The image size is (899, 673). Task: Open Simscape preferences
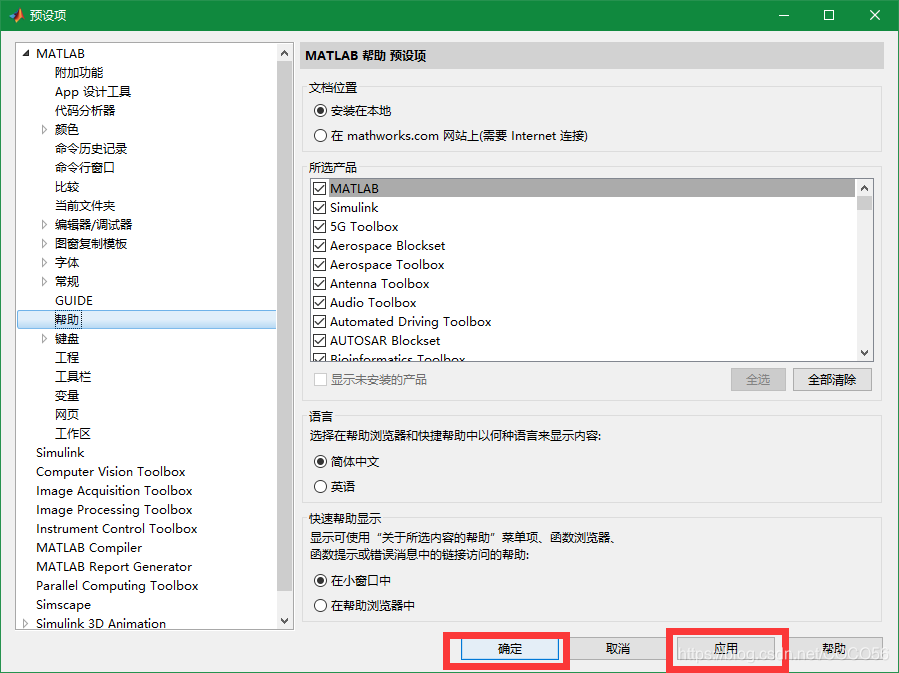click(x=63, y=605)
